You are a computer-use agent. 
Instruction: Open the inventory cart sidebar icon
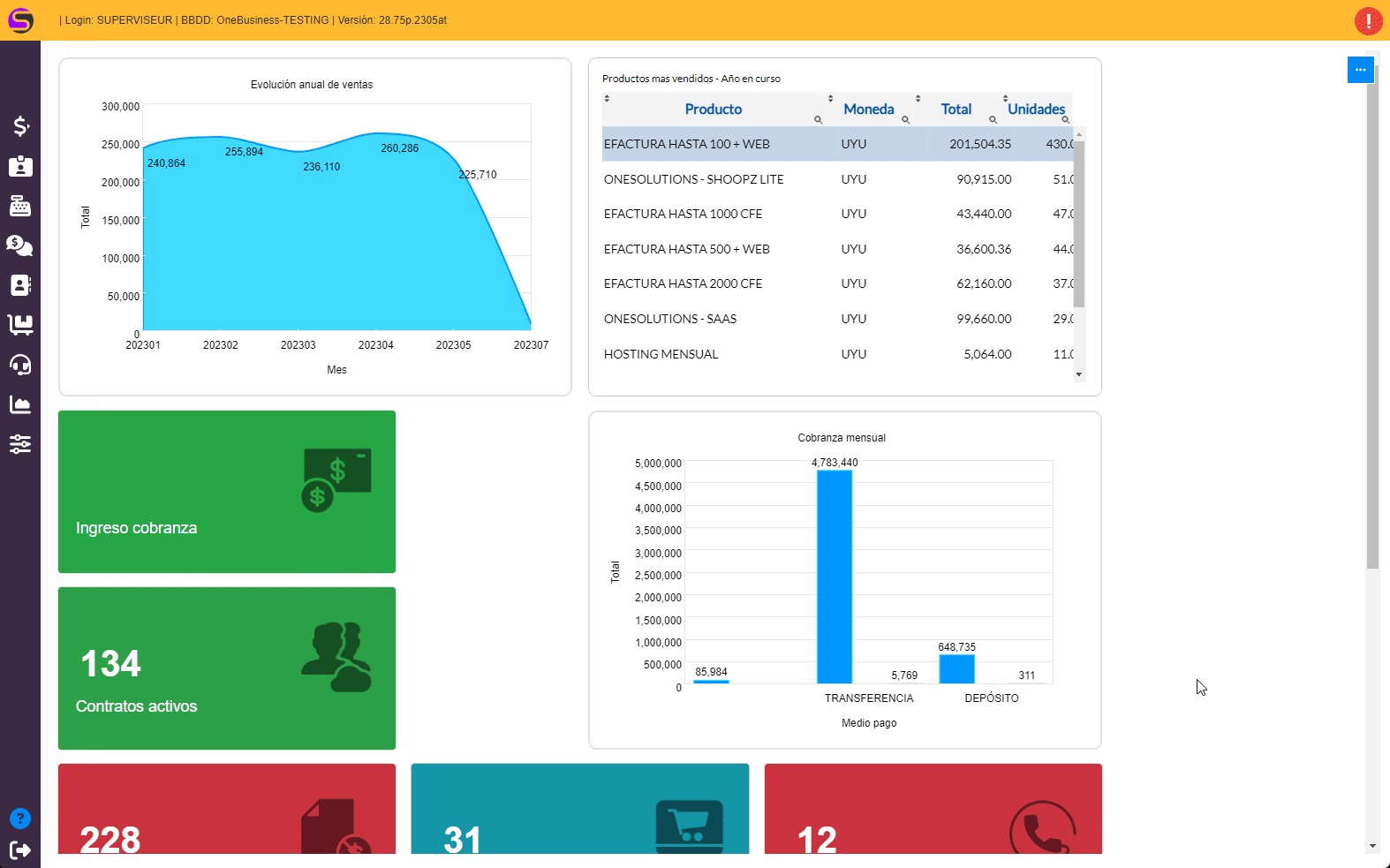pyautogui.click(x=20, y=325)
